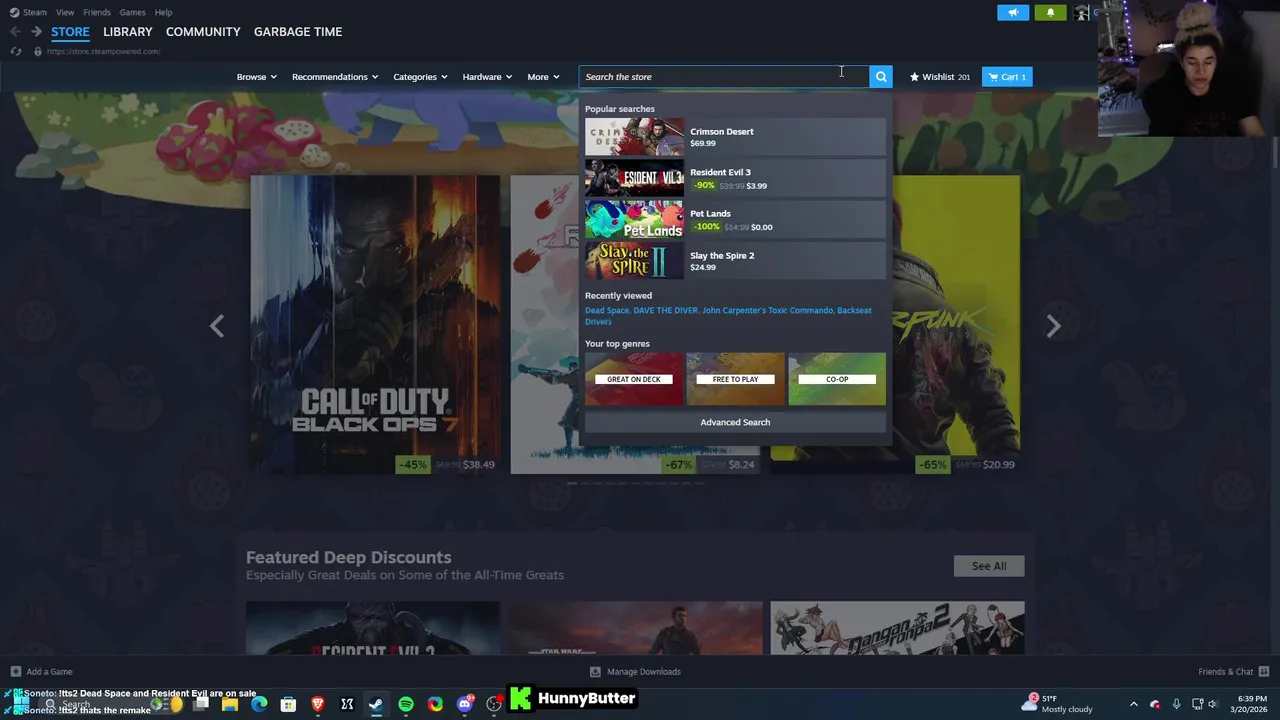This screenshot has width=1280, height=720.
Task: Open the Steam announcements megaphone icon
Action: 1013,12
